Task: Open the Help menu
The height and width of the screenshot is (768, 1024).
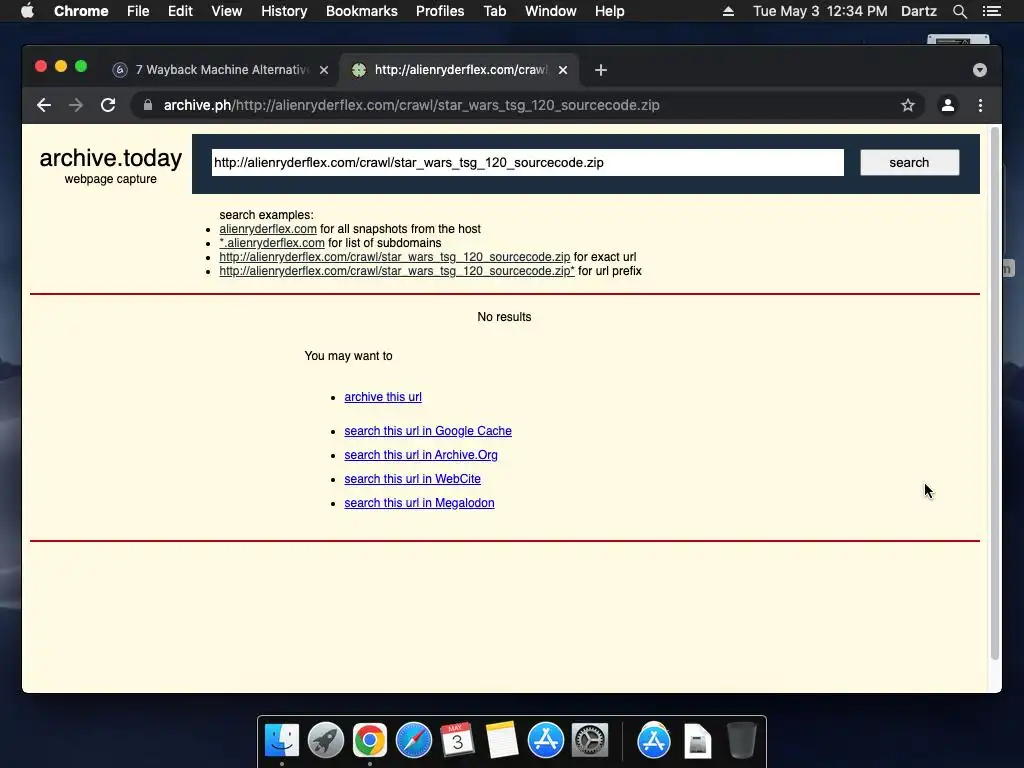Action: 609,11
